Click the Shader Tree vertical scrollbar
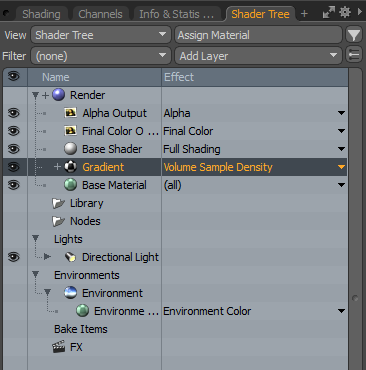The image size is (366, 370). point(355,219)
